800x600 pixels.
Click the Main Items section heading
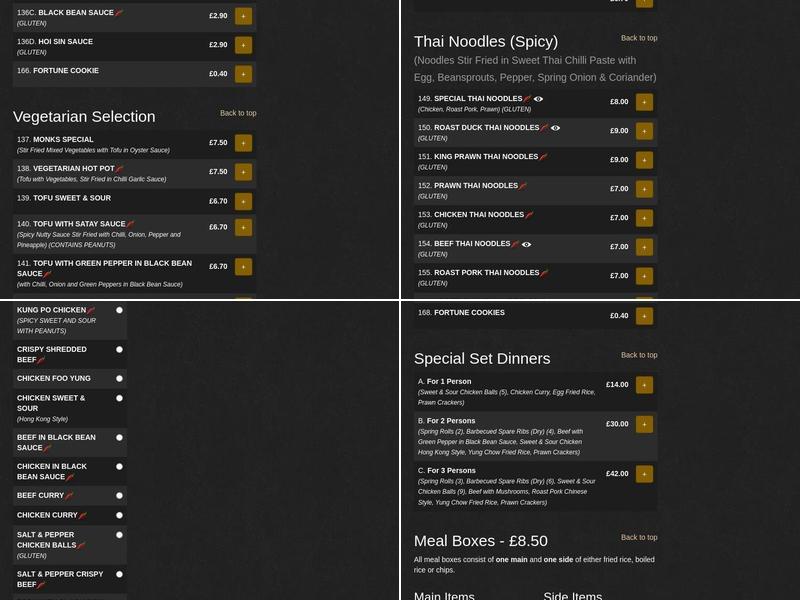click(444, 594)
